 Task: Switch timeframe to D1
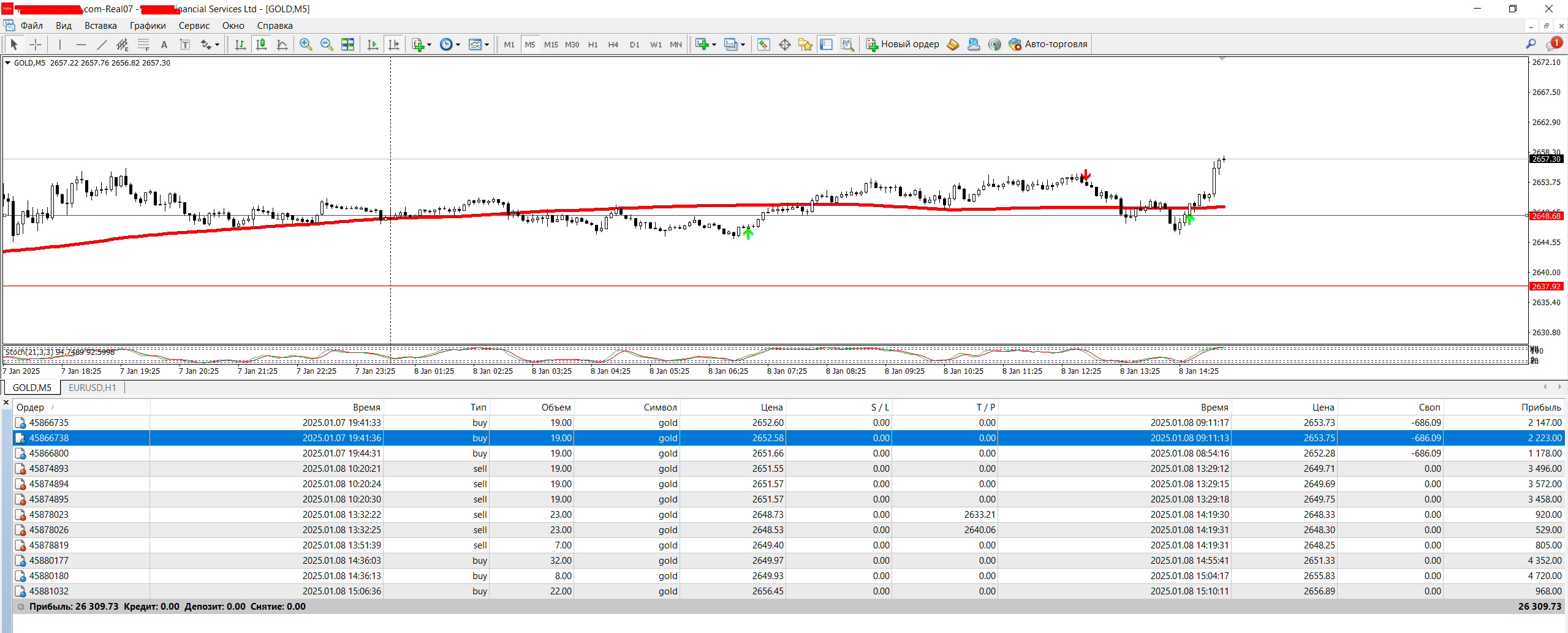634,44
